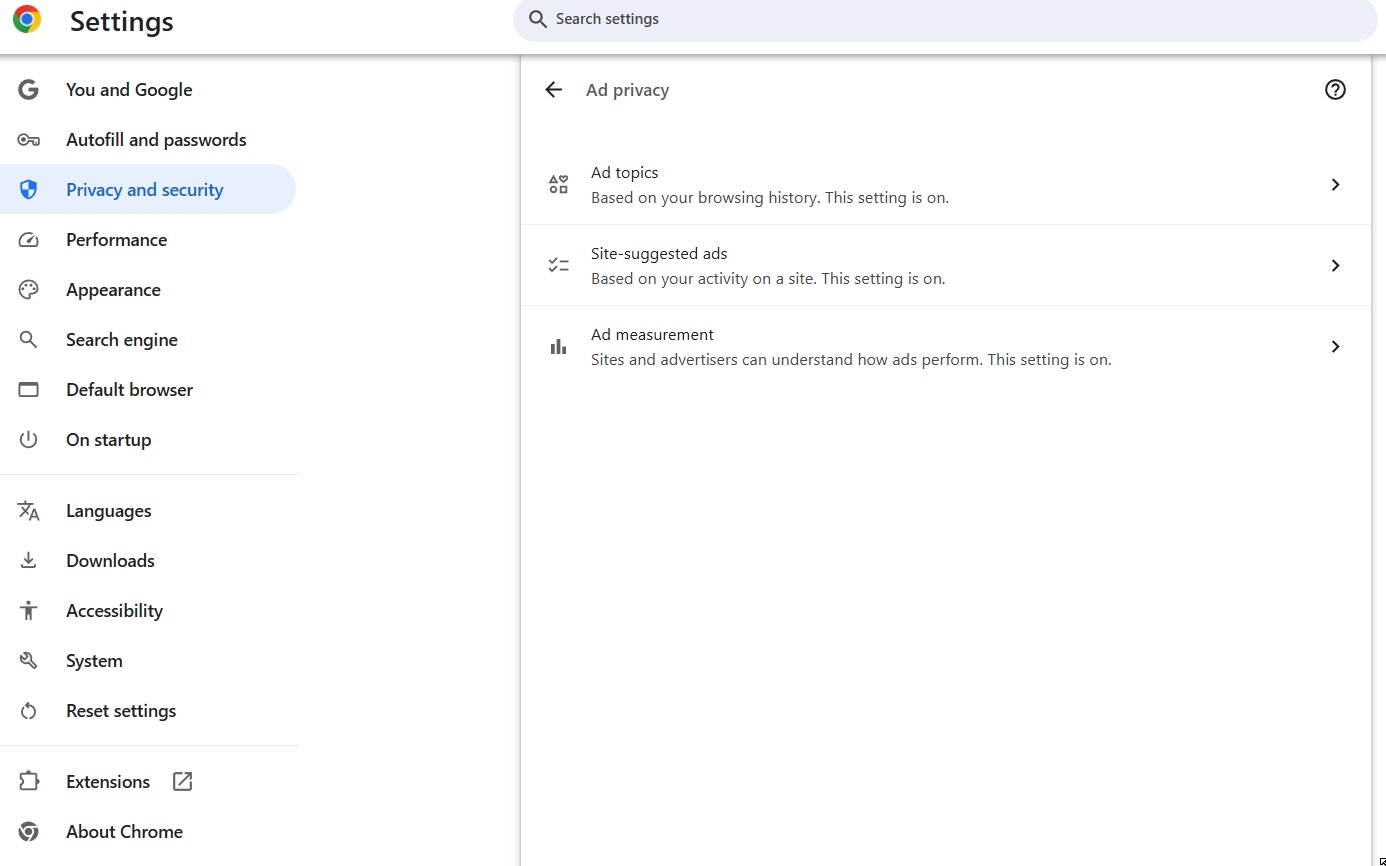Select Reset settings in sidebar
Viewport: 1386px width, 866px height.
[x=121, y=711]
